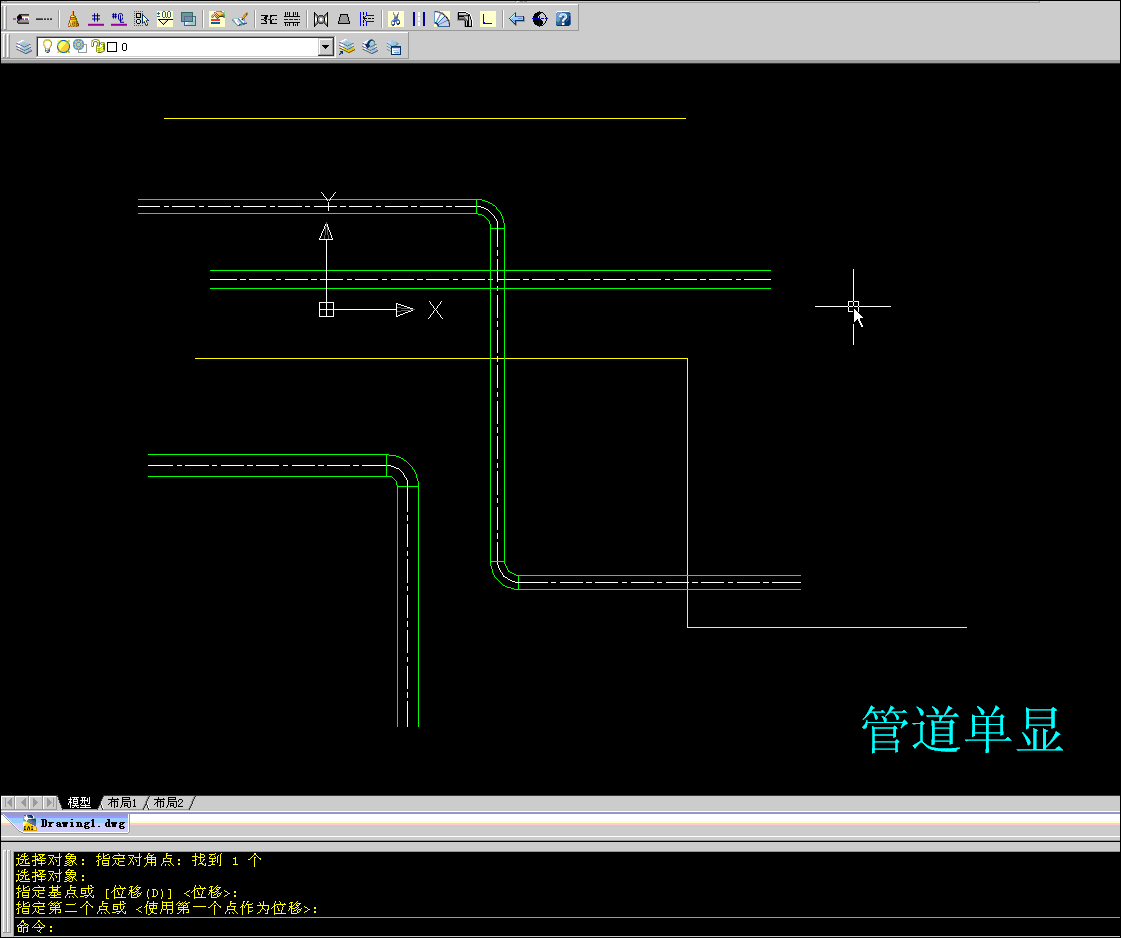This screenshot has width=1121, height=938.
Task: Select the broom cleanup tool
Action: [73, 19]
